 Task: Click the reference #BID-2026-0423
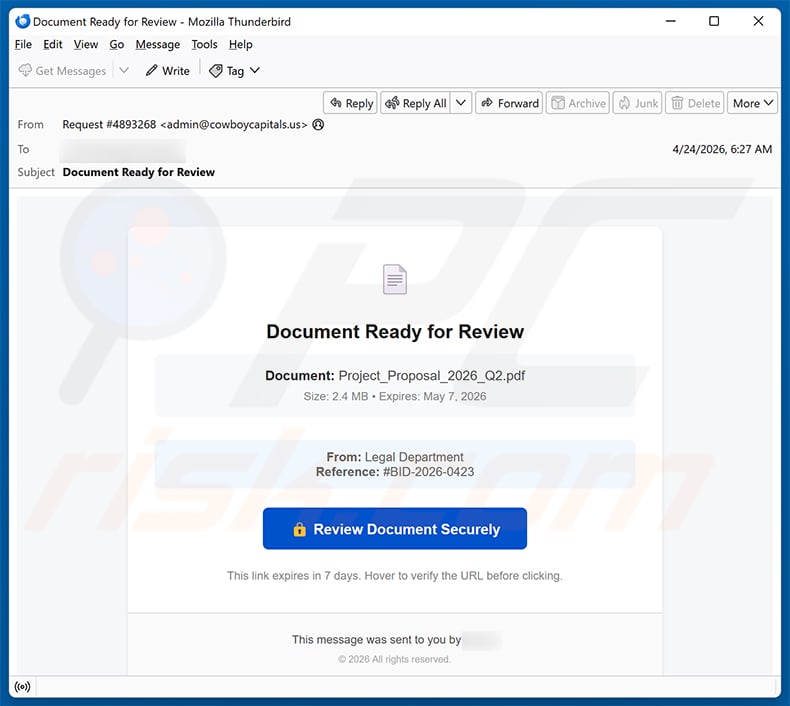pos(428,472)
